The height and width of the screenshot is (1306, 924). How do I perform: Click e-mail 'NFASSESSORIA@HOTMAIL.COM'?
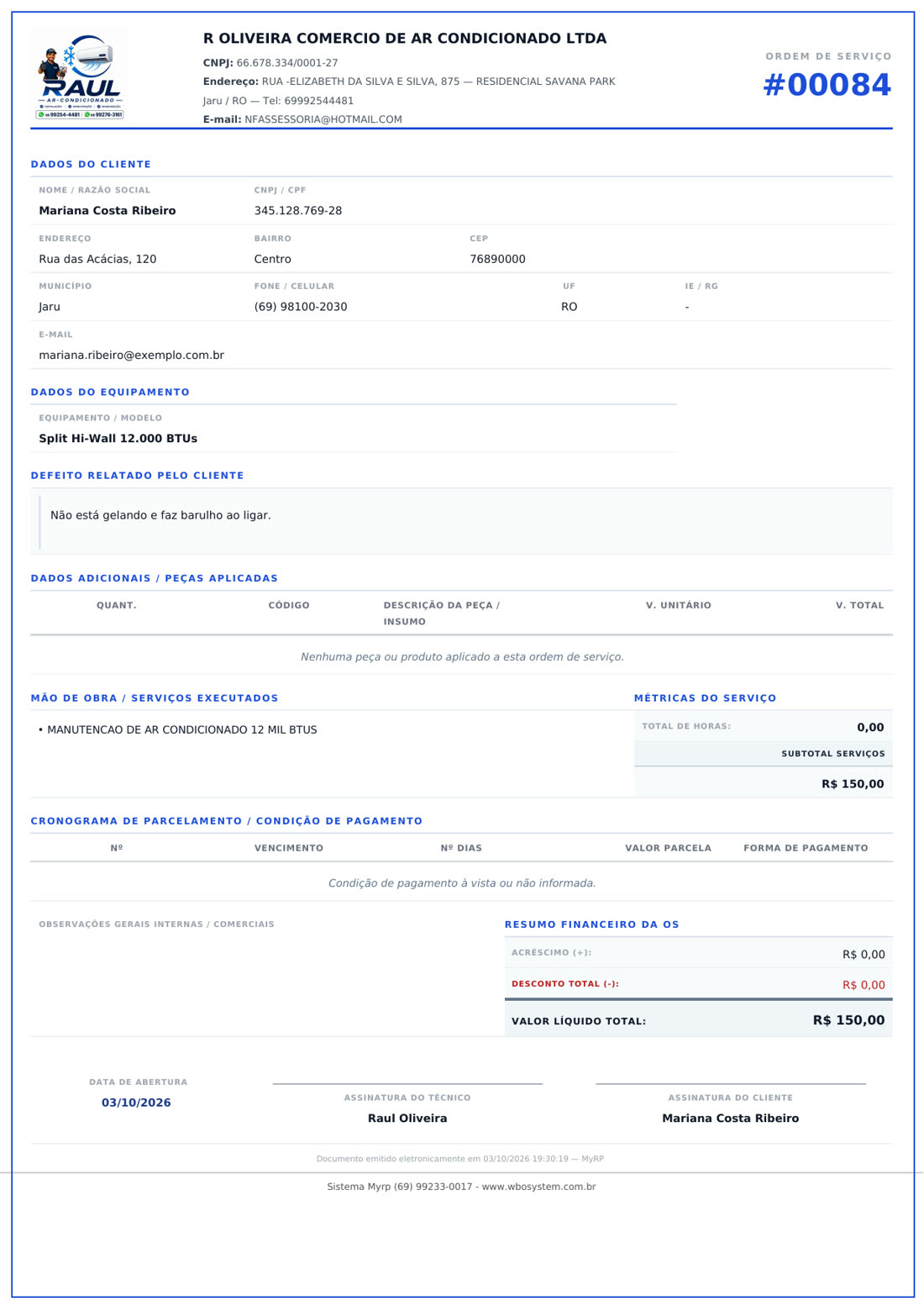click(x=323, y=119)
